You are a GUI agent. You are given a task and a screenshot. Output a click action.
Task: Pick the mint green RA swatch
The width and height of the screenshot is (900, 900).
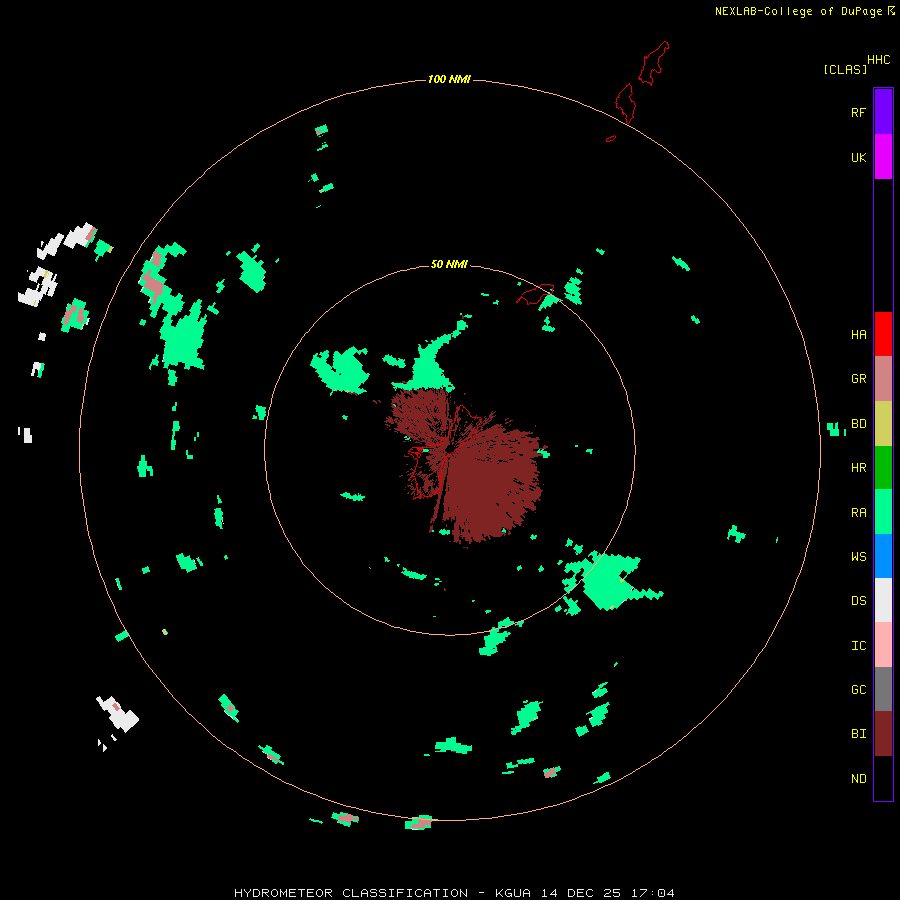pos(883,512)
